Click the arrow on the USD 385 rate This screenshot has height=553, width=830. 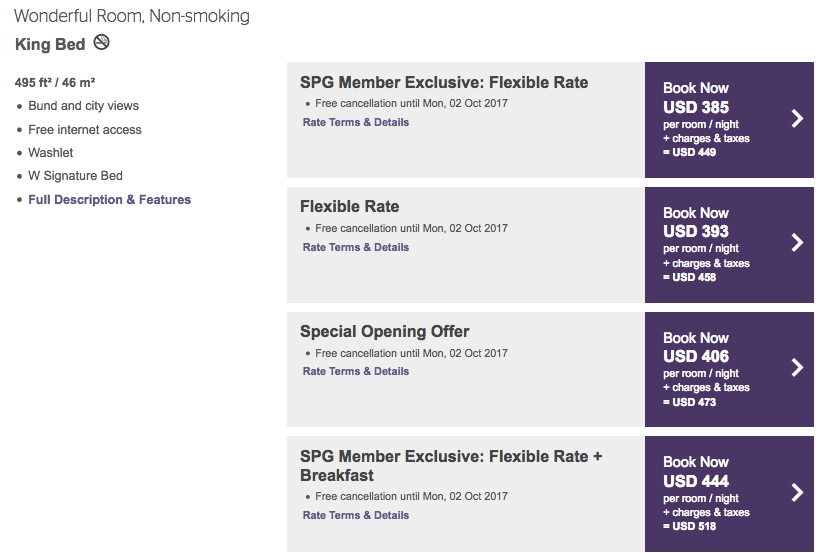pyautogui.click(x=797, y=119)
